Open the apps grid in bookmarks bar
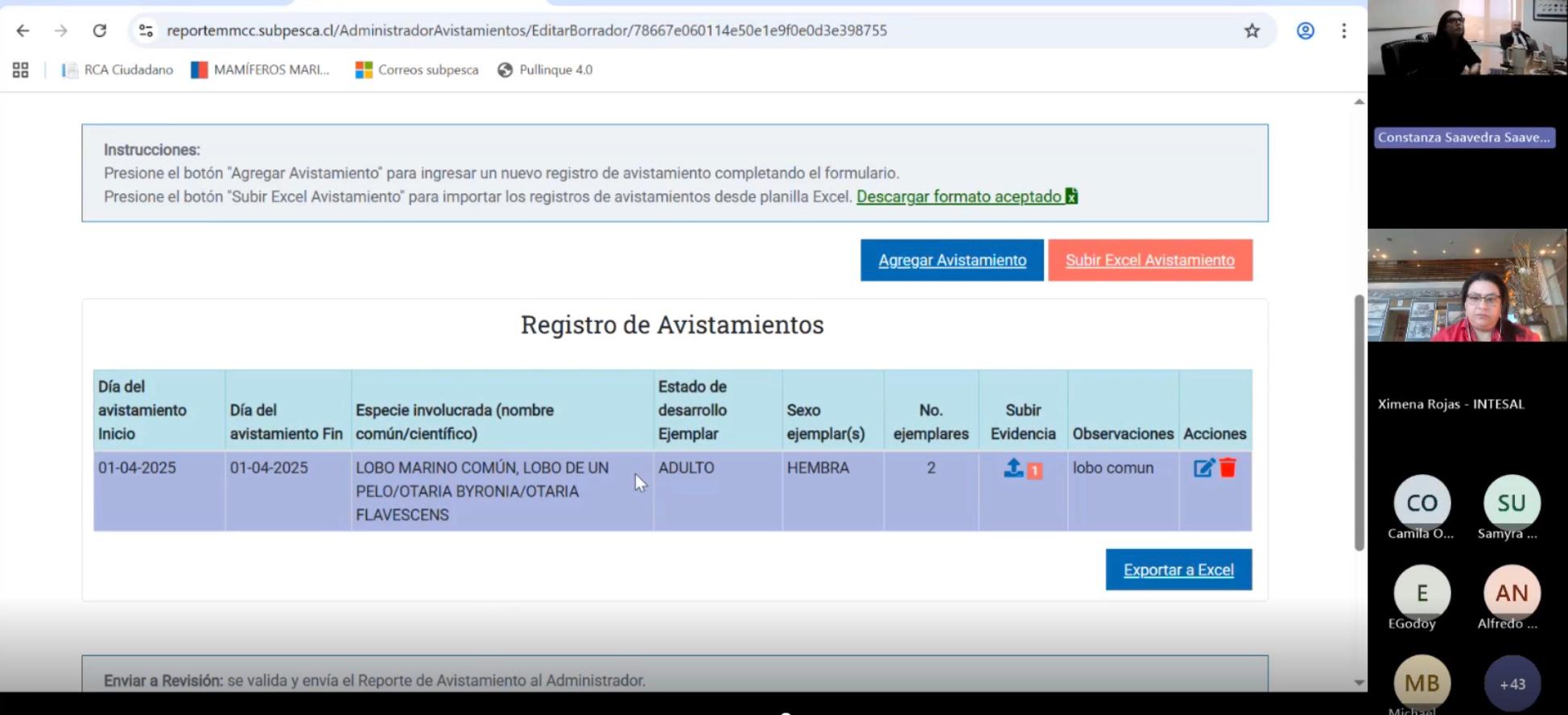 pos(21,70)
